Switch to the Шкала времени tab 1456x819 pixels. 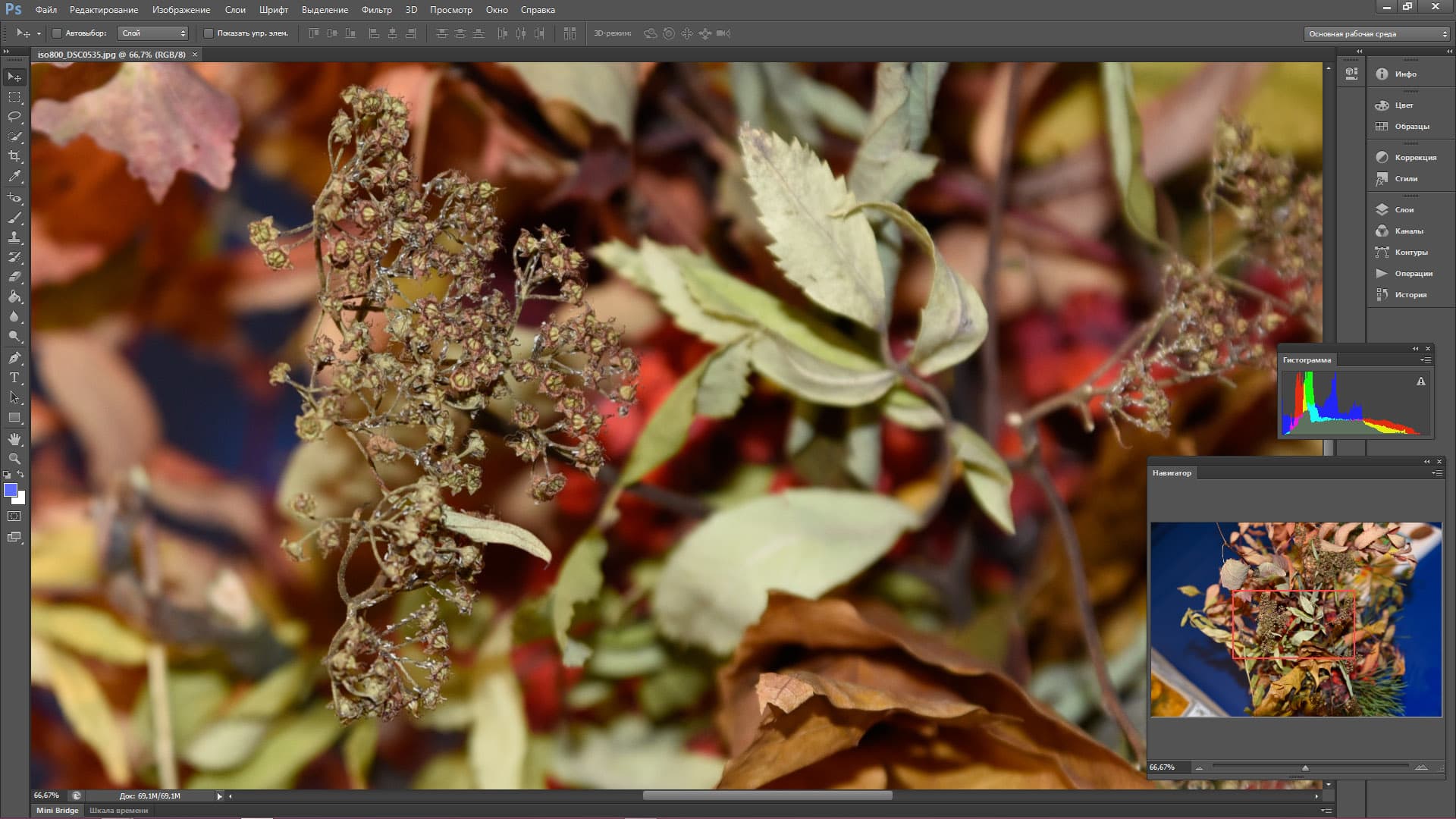tap(118, 810)
